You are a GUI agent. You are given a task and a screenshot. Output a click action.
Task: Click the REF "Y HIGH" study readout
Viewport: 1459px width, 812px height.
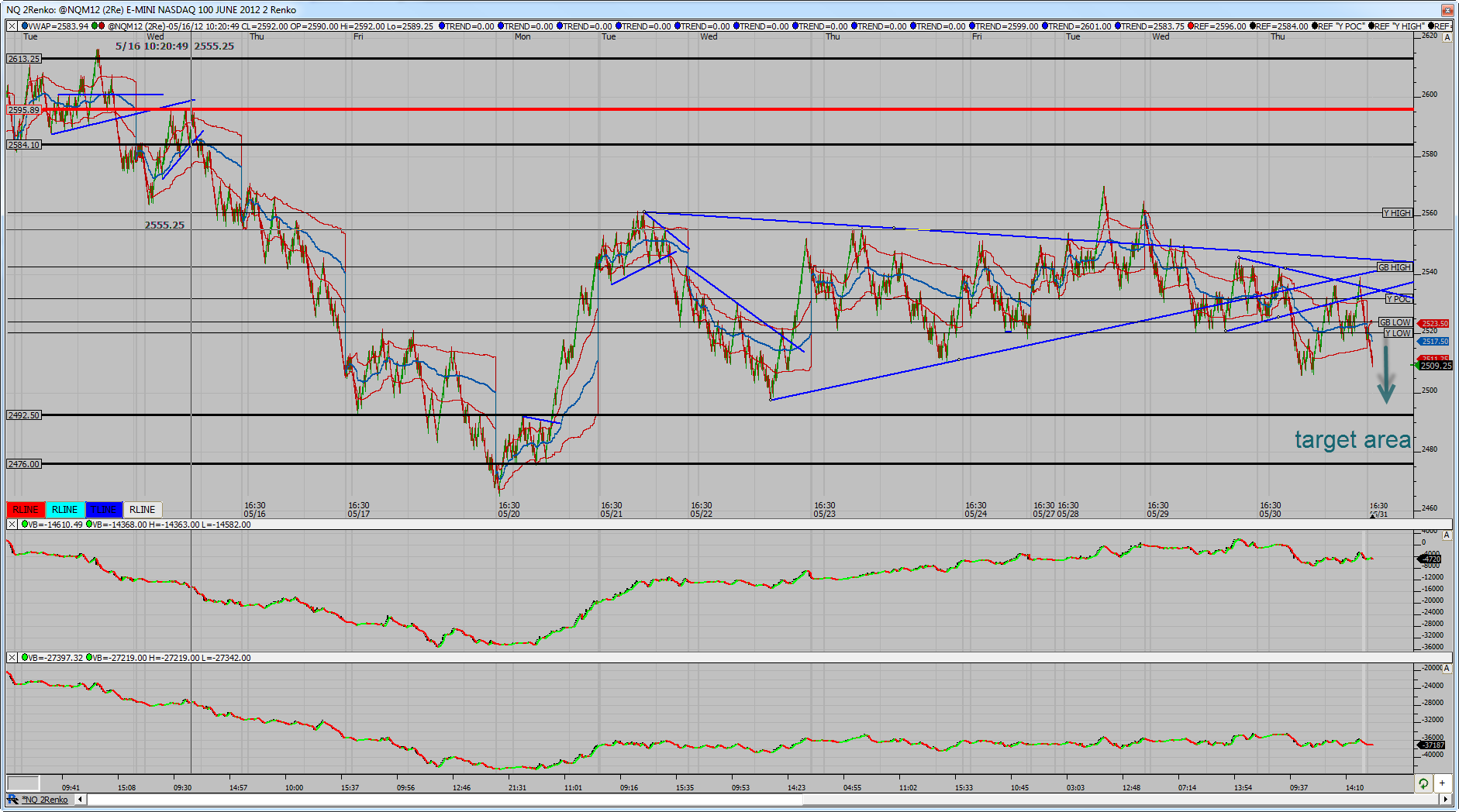click(1397, 26)
